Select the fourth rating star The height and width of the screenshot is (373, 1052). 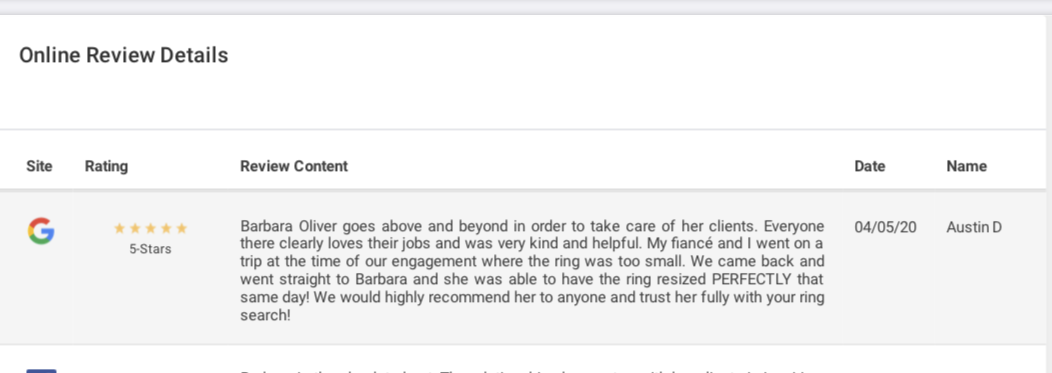[166, 228]
